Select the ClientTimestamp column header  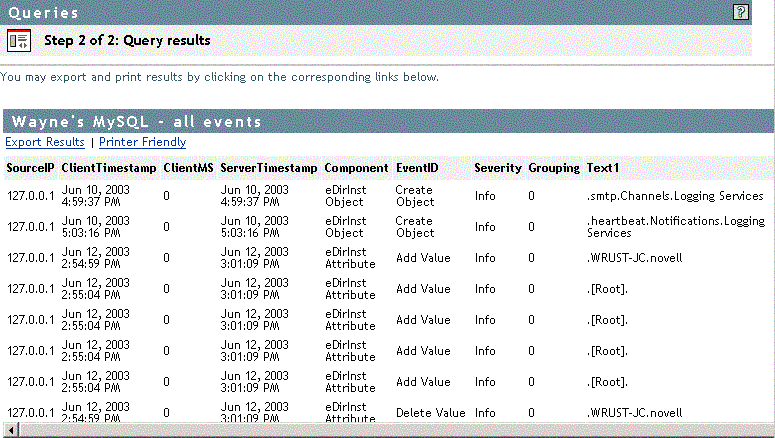(108, 168)
